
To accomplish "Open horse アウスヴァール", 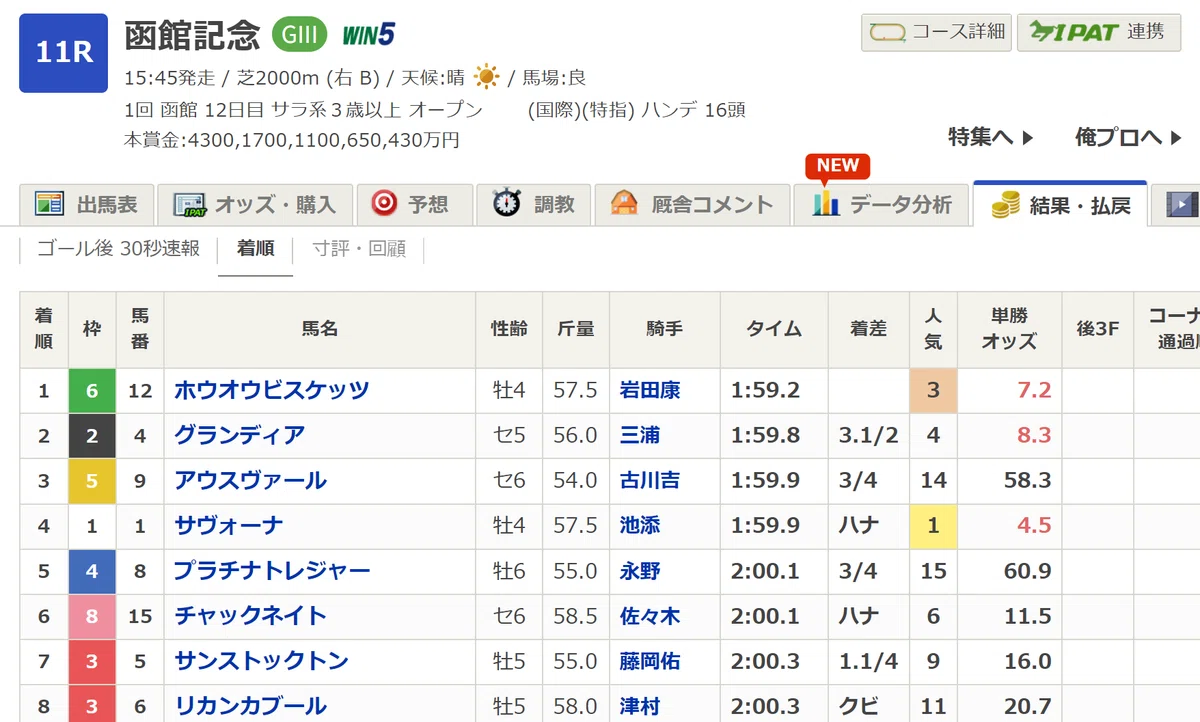I will [250, 480].
